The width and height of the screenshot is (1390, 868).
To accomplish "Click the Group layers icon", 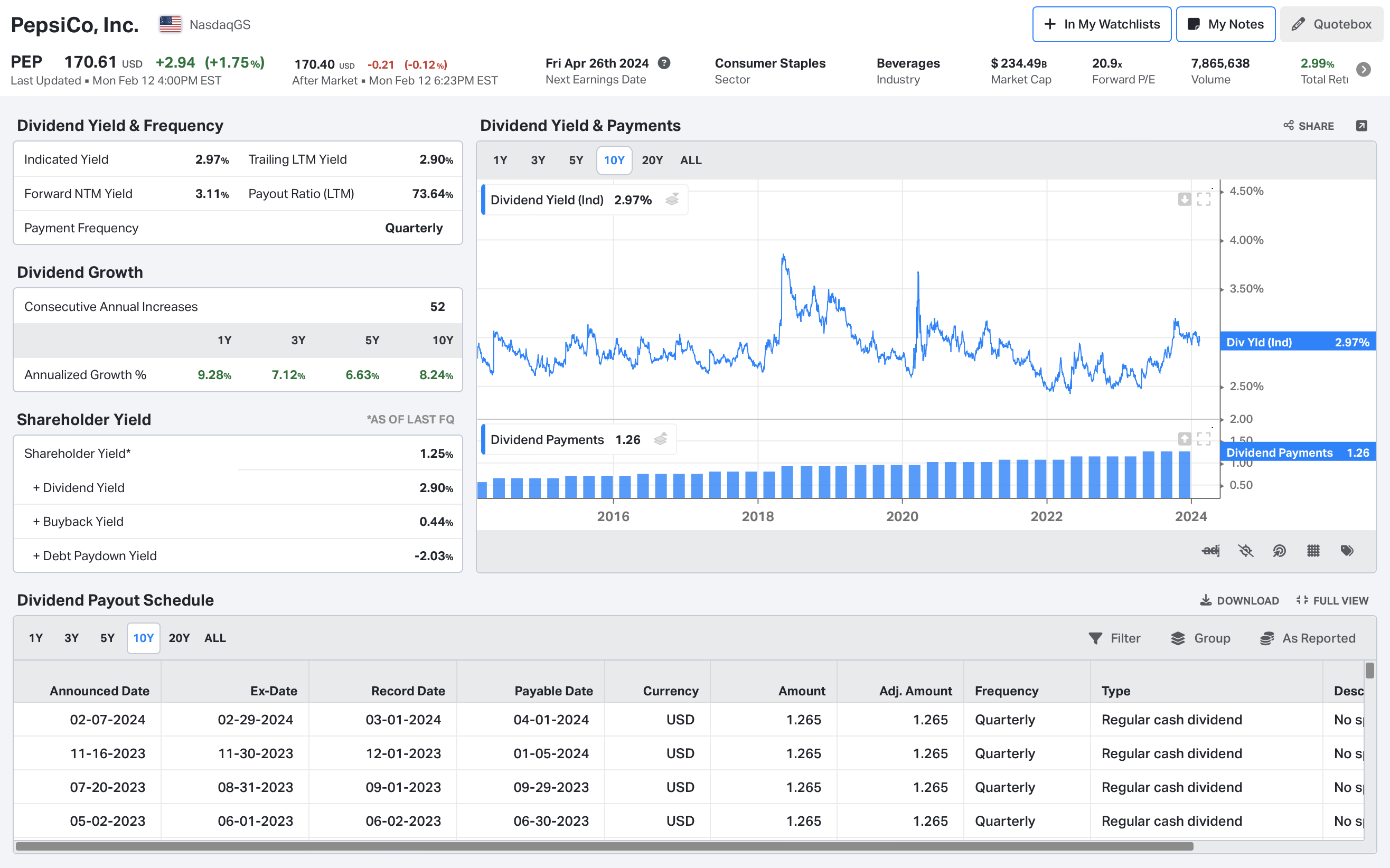I will coord(1178,638).
